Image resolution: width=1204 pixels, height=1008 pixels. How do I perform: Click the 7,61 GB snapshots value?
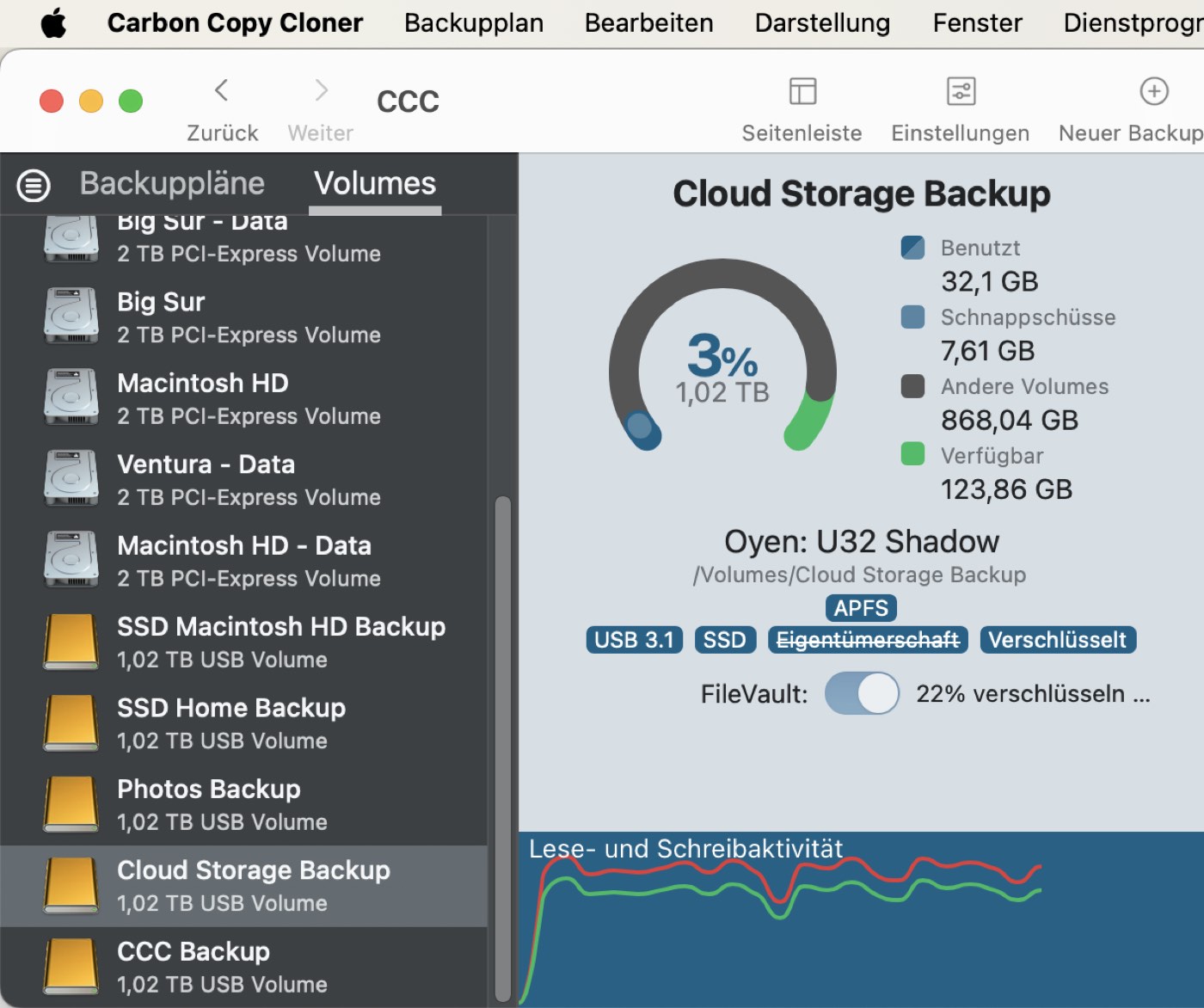tap(988, 351)
